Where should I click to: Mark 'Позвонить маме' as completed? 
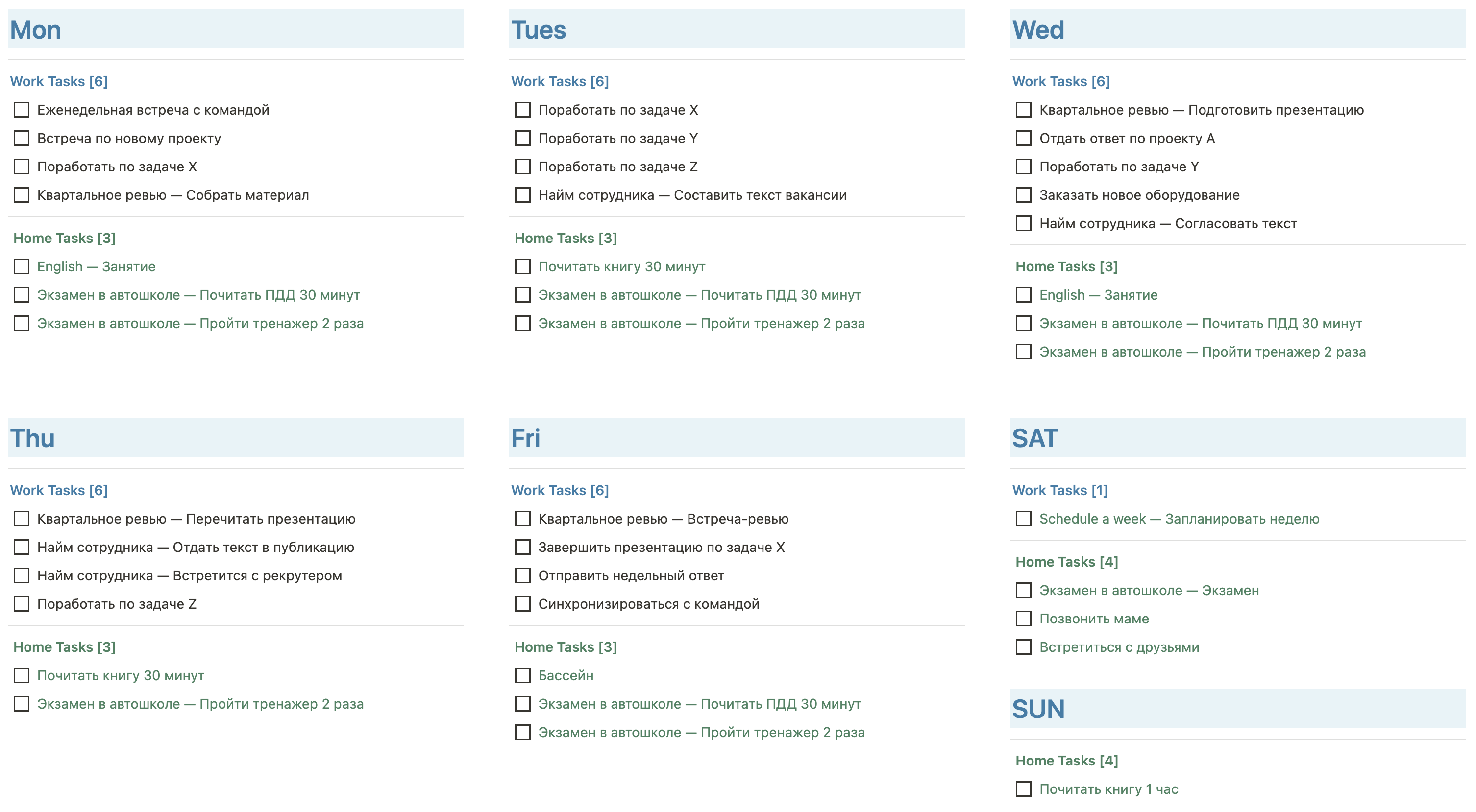[1023, 619]
